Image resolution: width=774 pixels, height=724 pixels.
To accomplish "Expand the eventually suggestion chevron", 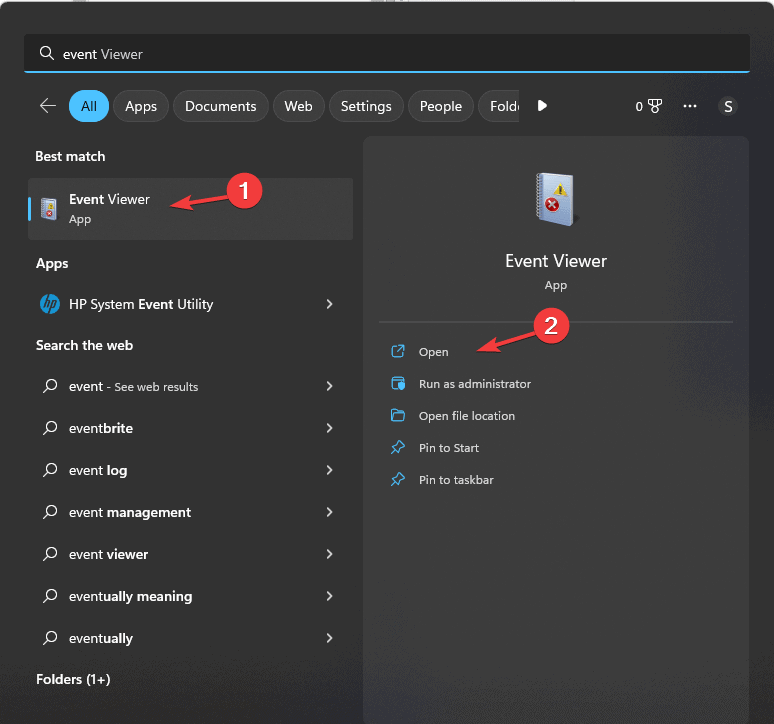I will [x=329, y=638].
